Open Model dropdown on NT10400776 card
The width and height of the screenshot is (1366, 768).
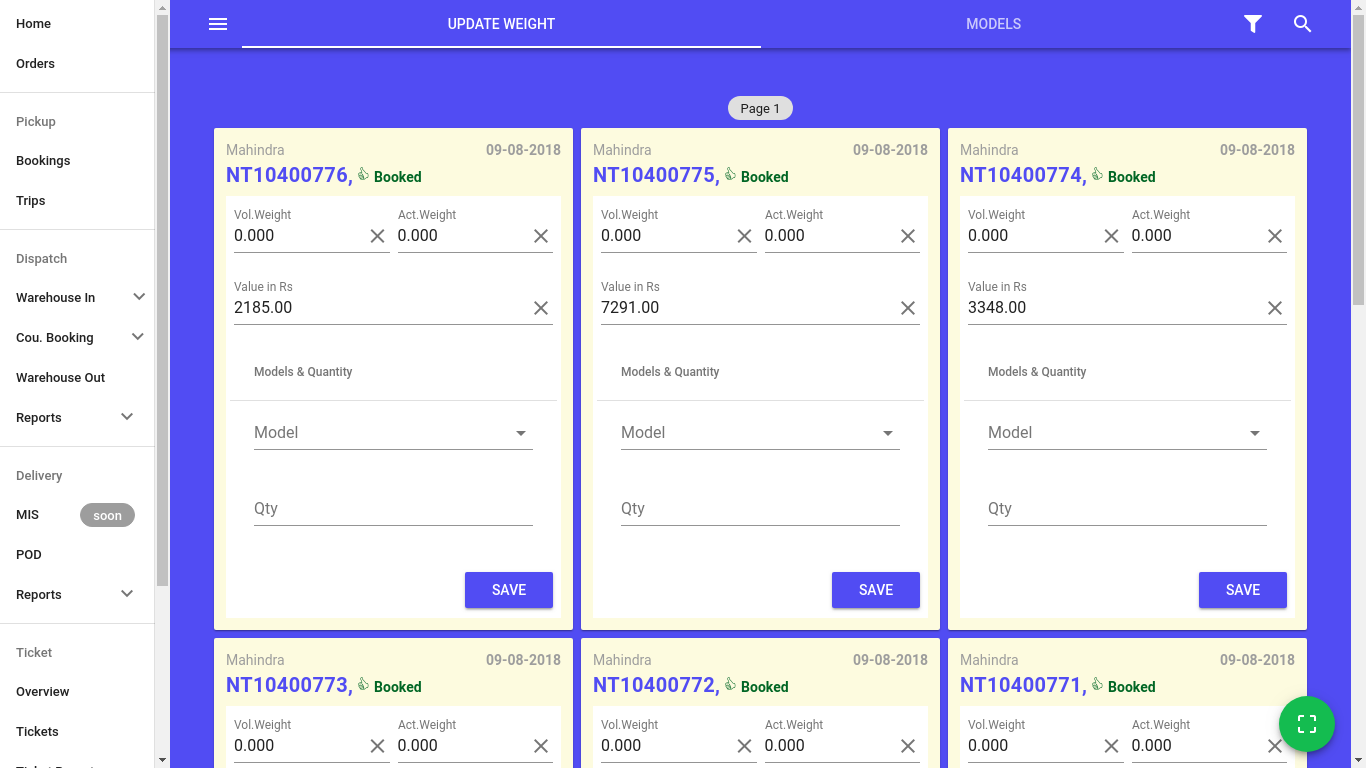pyautogui.click(x=393, y=433)
